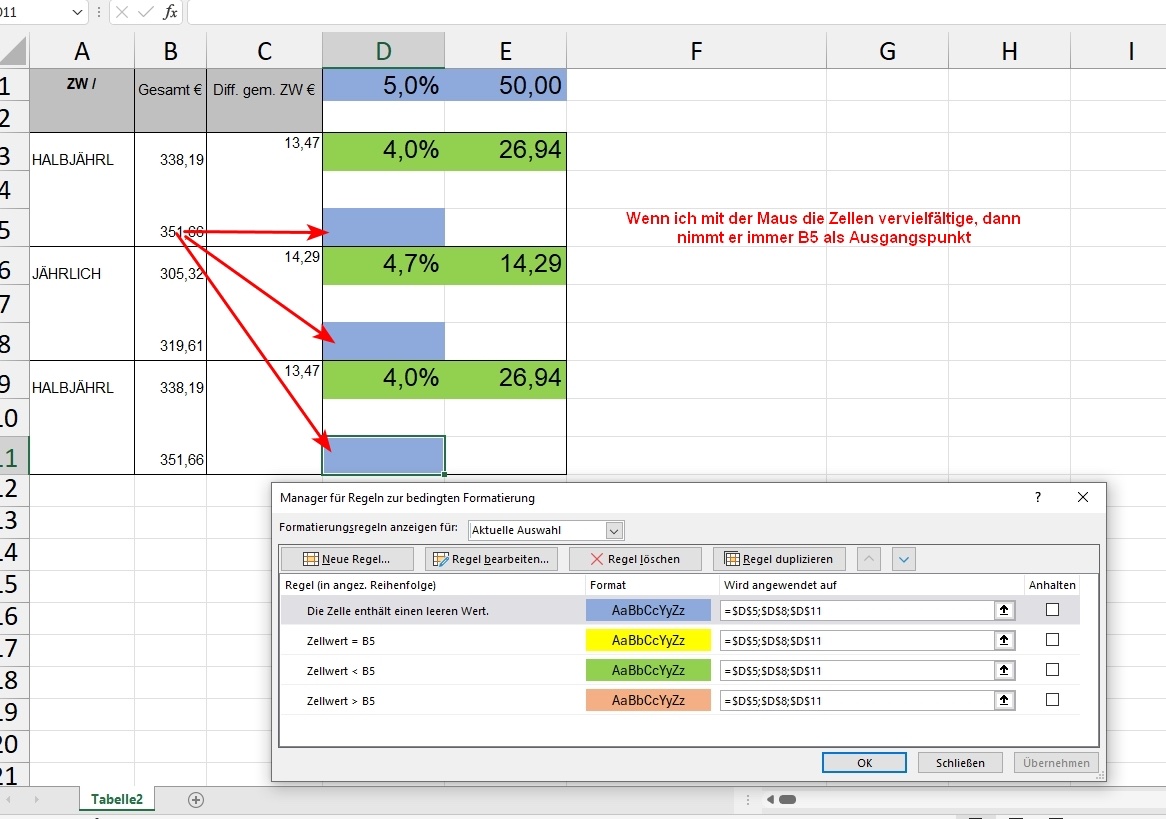Screen dimensions: 1166x819
Task: Click the horizontal scroll left arrow
Action: [770, 800]
